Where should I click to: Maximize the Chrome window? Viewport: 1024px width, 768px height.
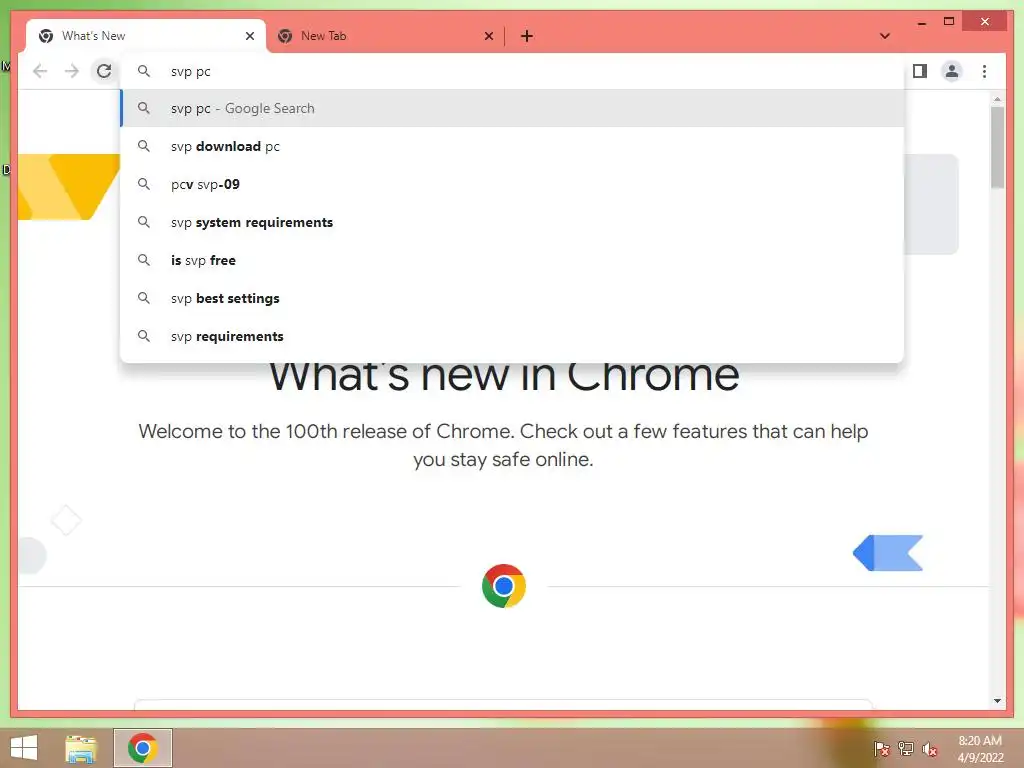pyautogui.click(x=949, y=22)
